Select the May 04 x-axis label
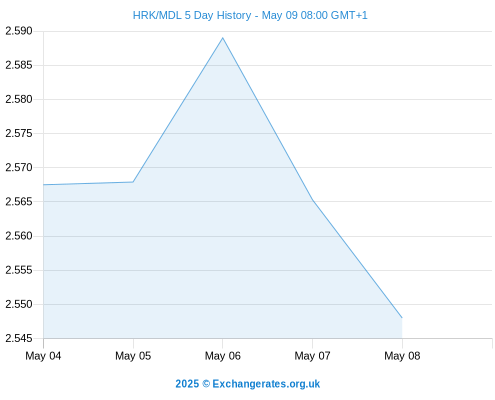This screenshot has width=495, height=400. click(43, 356)
